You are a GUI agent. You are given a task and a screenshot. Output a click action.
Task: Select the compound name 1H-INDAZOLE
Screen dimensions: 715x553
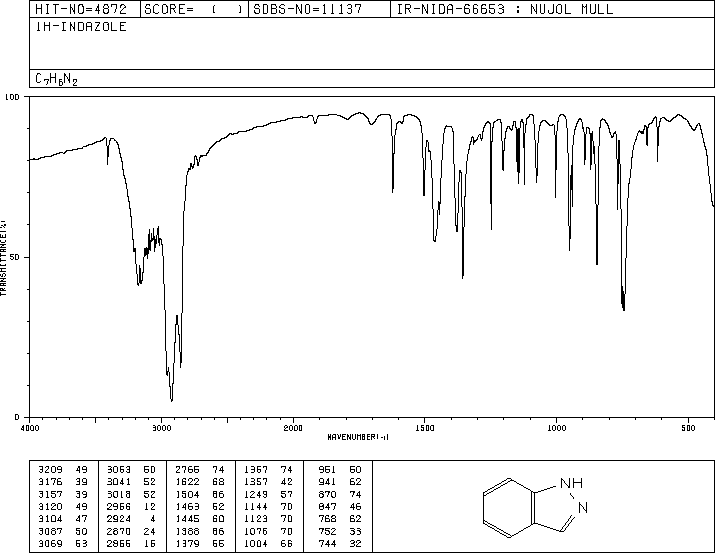[x=81, y=26]
